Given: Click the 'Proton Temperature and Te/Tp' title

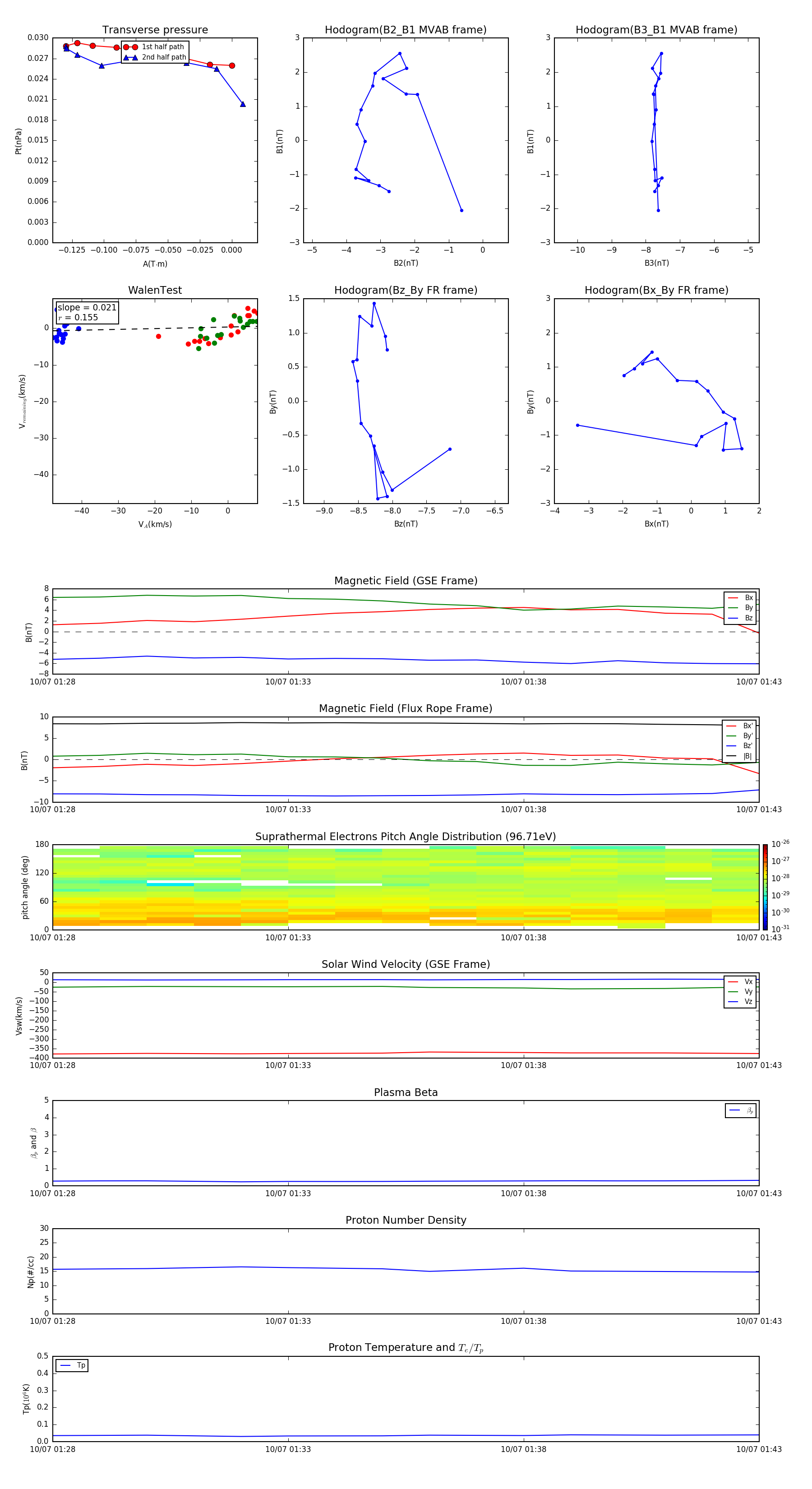Looking at the screenshot, I should pyautogui.click(x=406, y=1348).
